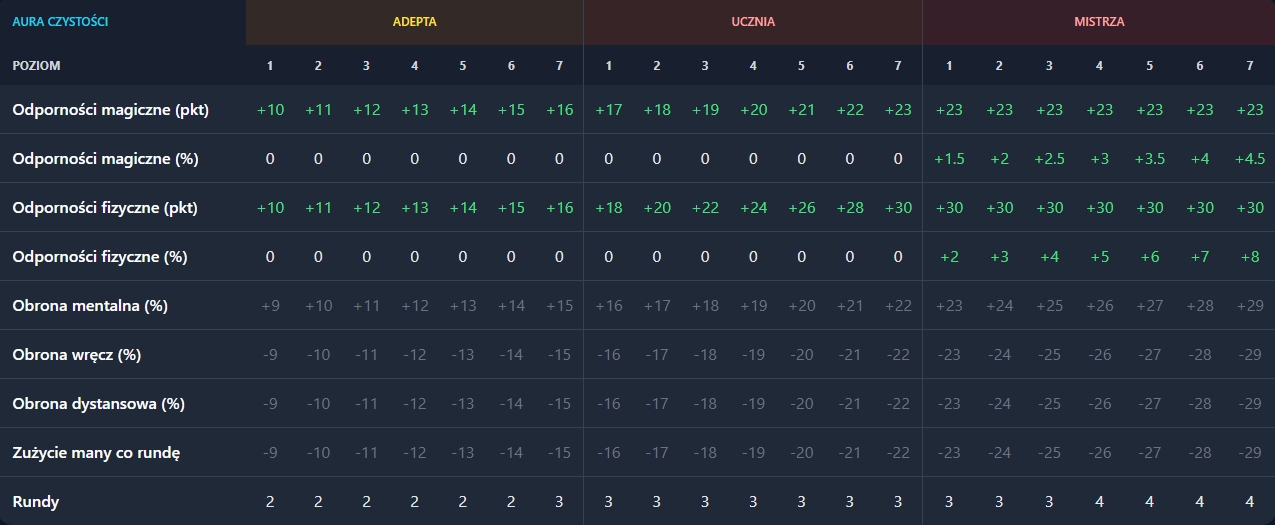Click the +9 Obrona mentalna value
1275x525 pixels.
point(270,306)
